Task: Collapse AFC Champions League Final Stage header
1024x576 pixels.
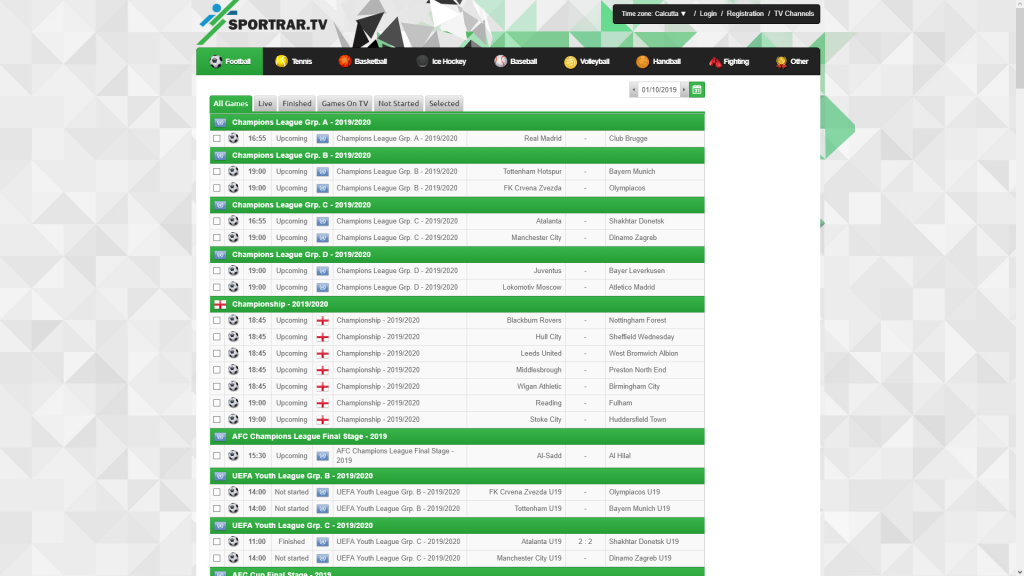Action: coord(457,436)
